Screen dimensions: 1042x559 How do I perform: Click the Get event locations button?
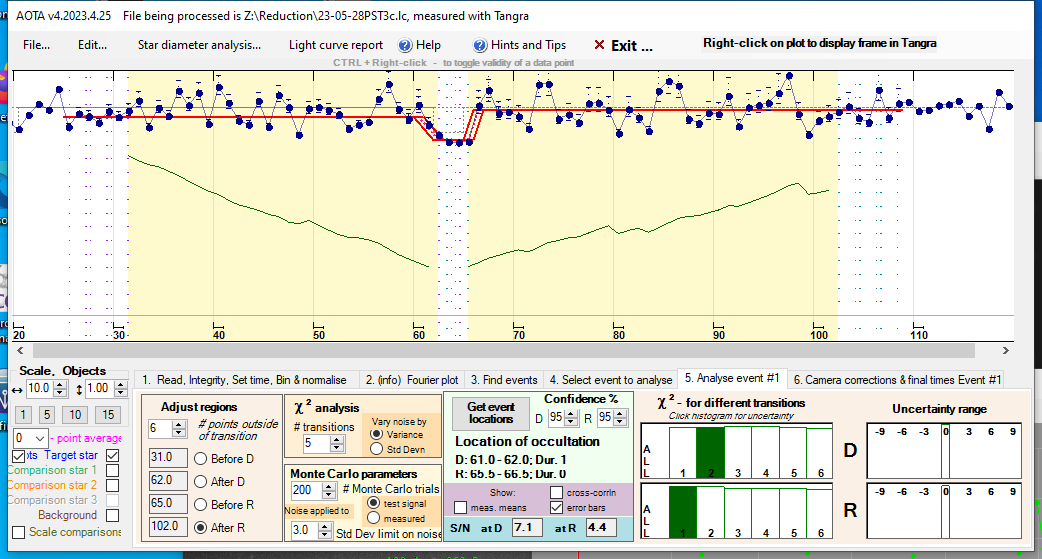tap(490, 413)
